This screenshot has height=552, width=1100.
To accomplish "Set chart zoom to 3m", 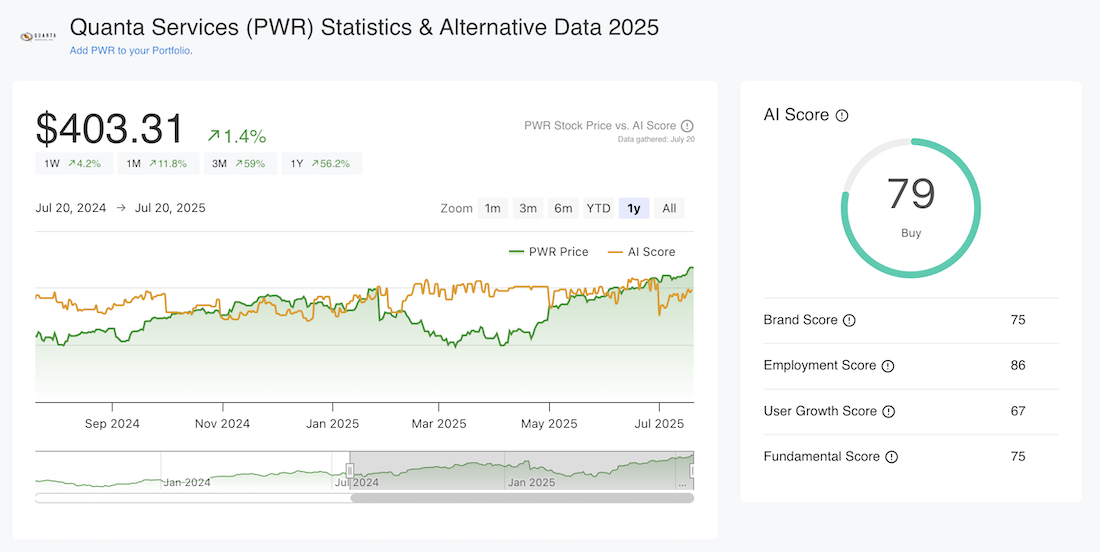I will pos(528,208).
